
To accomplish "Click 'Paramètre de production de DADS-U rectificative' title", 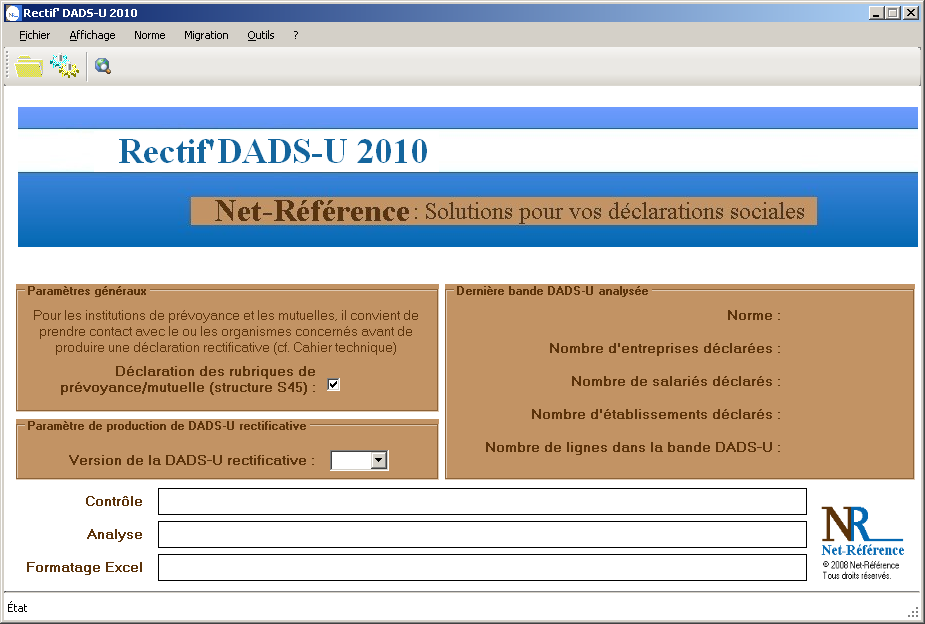I will 167,426.
